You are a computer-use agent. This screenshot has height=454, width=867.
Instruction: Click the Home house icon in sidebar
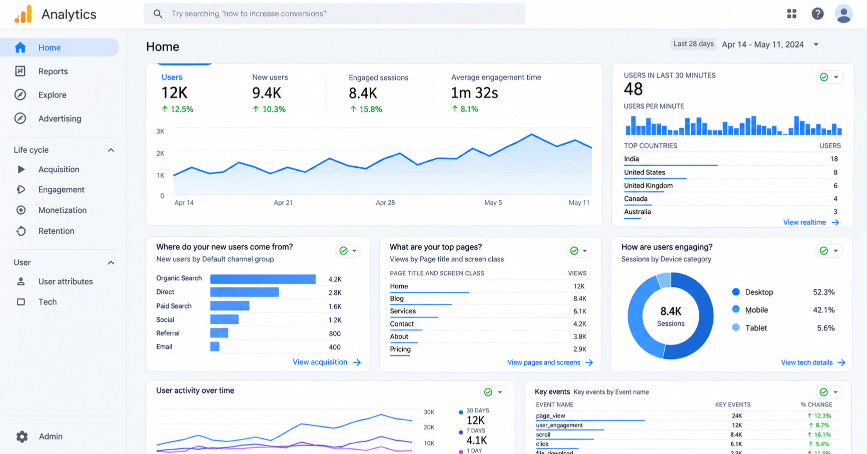pyautogui.click(x=20, y=48)
